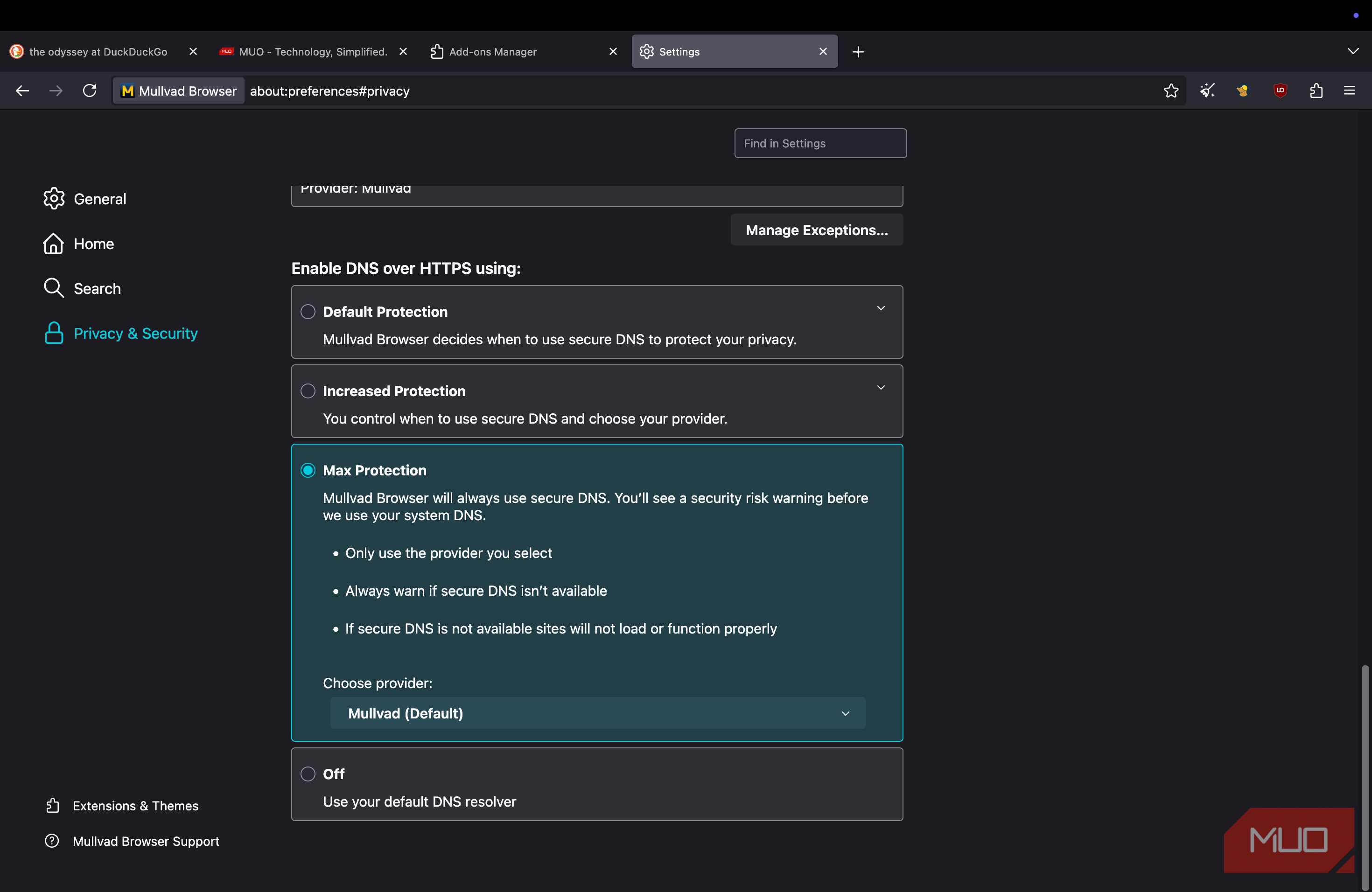Close the Settings tab
Viewport: 1372px width, 892px height.
click(x=823, y=51)
